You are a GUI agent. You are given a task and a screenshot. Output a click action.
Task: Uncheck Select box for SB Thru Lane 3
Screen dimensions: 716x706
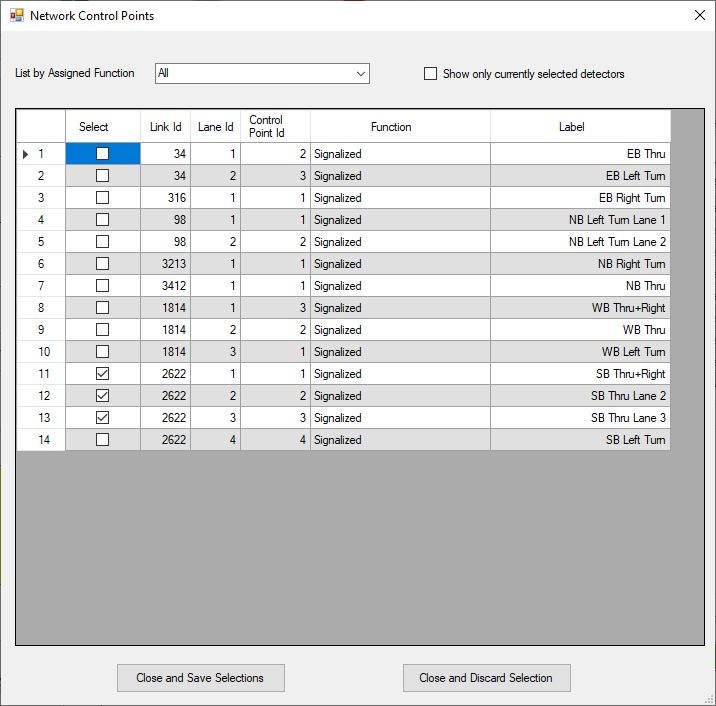click(x=102, y=417)
